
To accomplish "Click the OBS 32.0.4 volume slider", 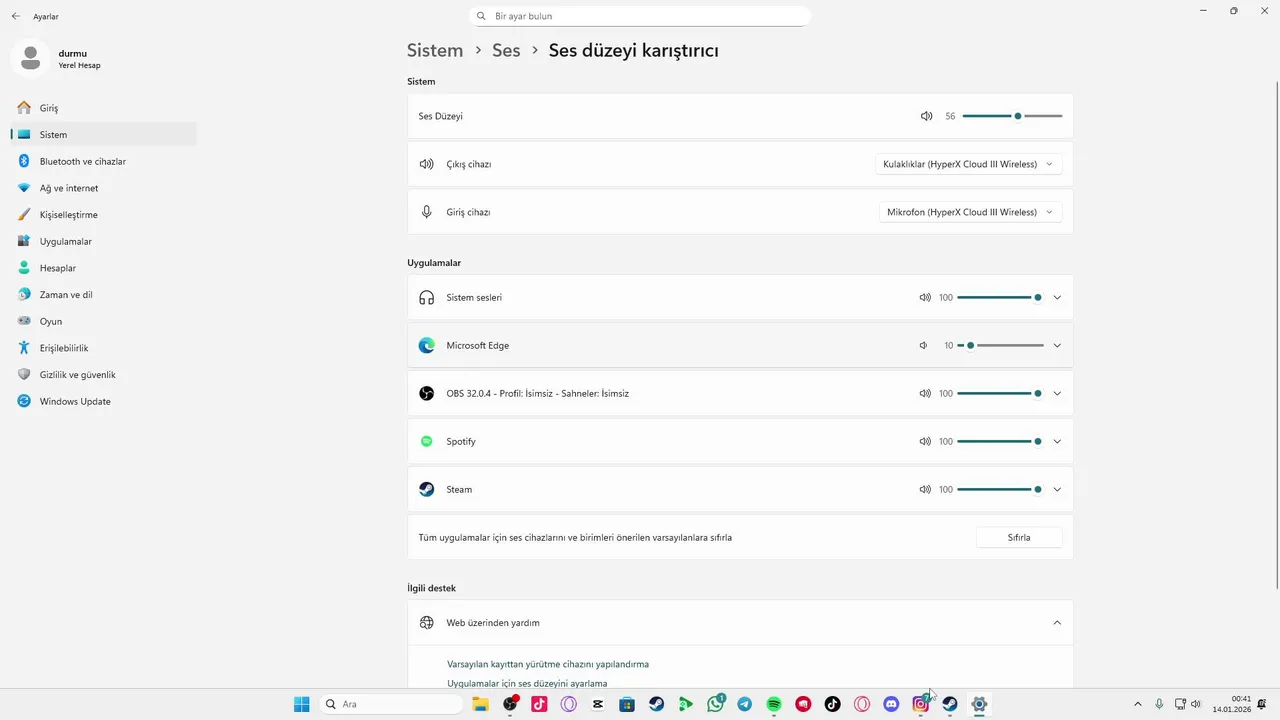I will [1000, 394].
